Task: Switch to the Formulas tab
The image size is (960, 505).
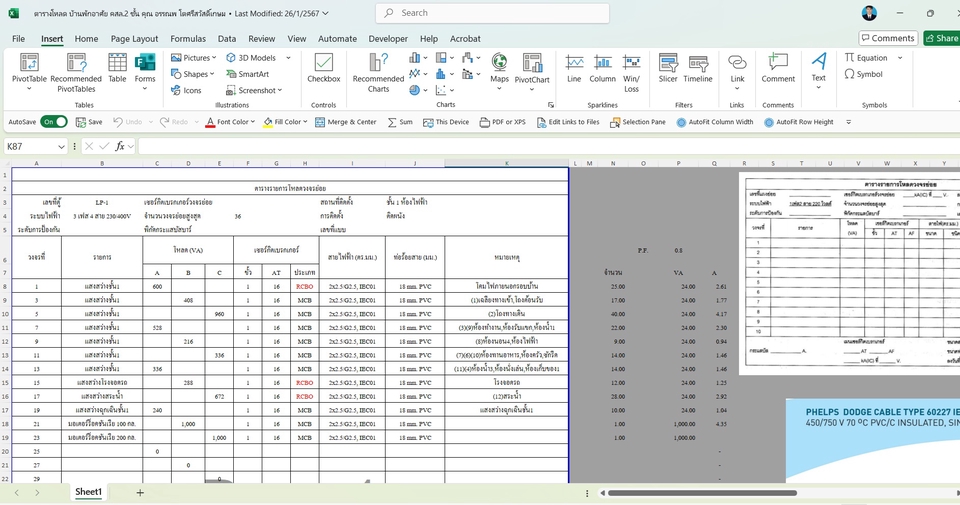Action: point(187,39)
